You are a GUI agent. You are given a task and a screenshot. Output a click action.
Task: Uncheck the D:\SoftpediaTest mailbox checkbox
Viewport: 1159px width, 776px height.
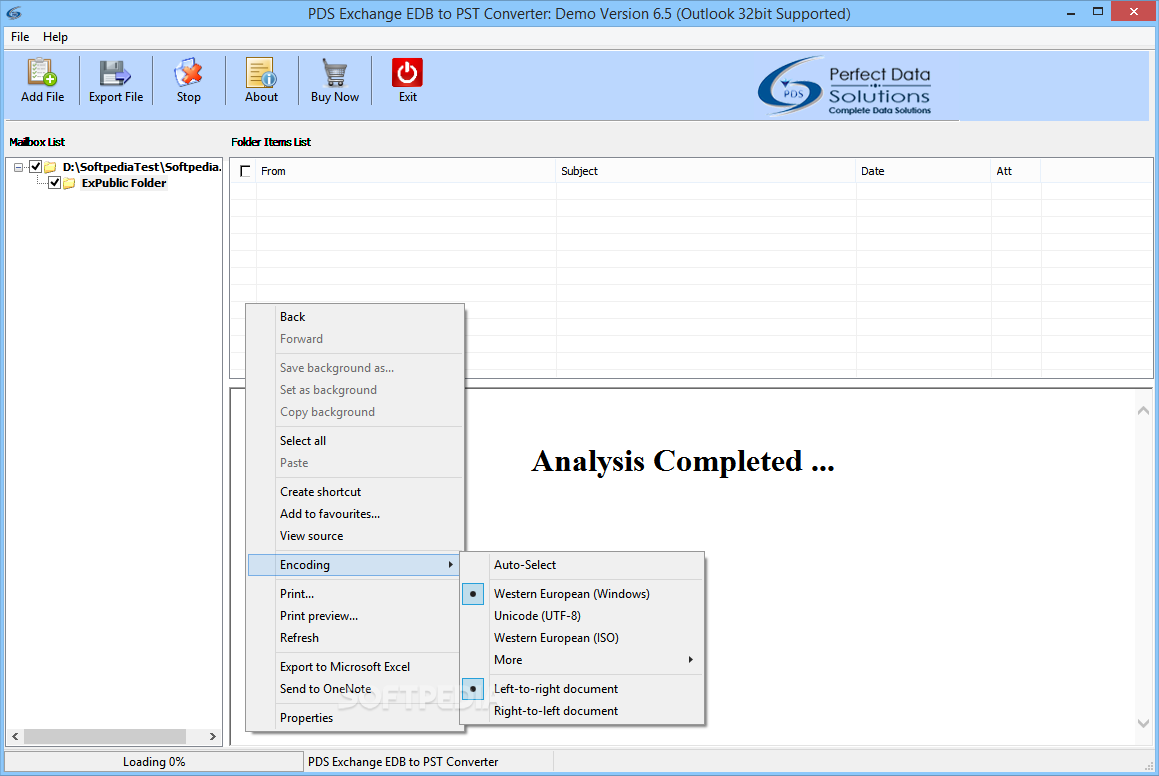pyautogui.click(x=35, y=167)
